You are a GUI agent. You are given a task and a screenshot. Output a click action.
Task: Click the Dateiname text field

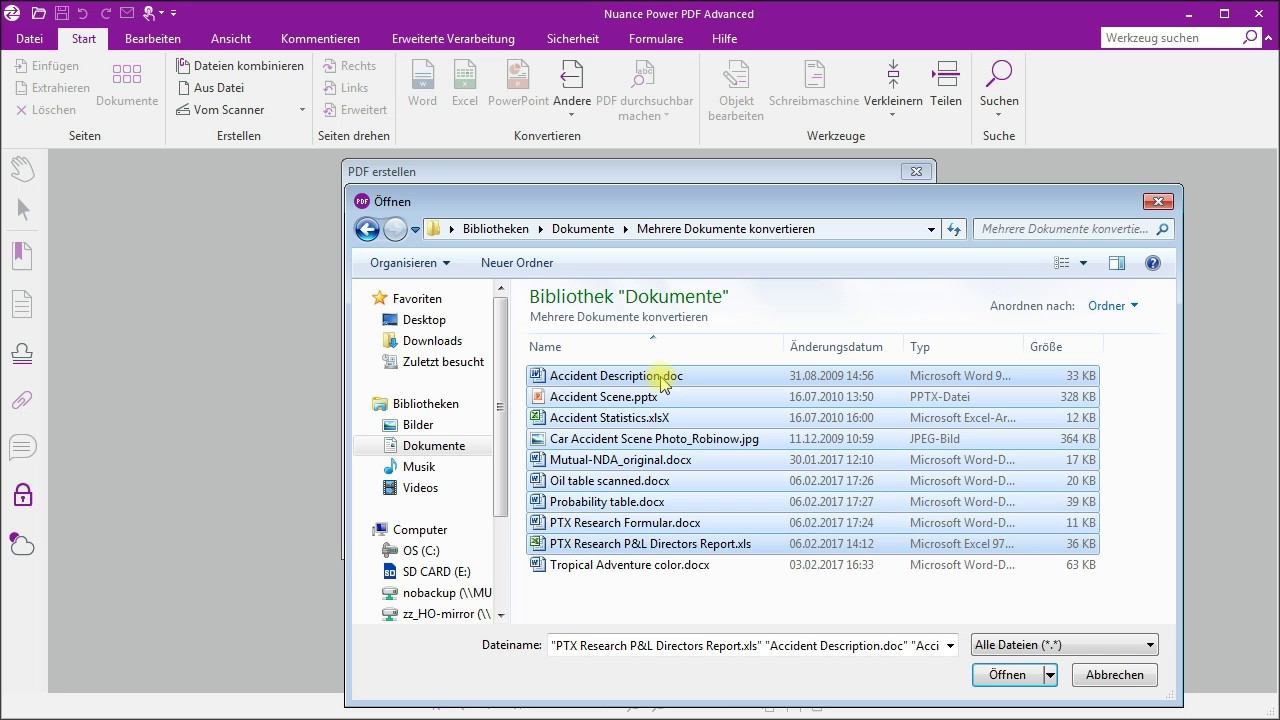coord(744,646)
